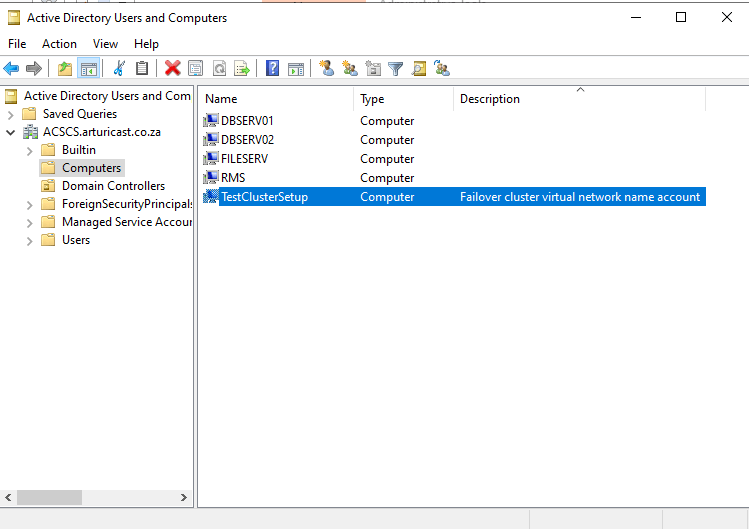749x529 pixels.
Task: Click the Export List toolbar icon
Action: 242,68
